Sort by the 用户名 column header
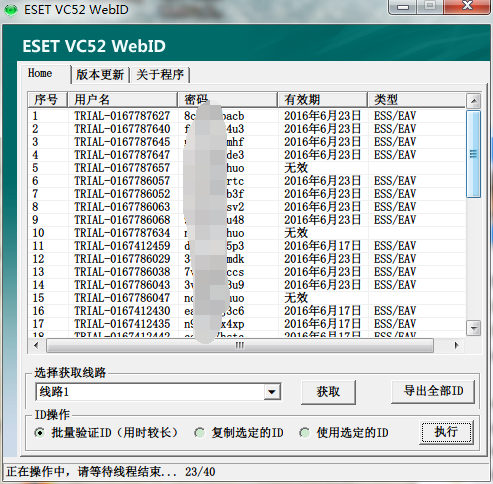493x484 pixels. click(x=122, y=99)
